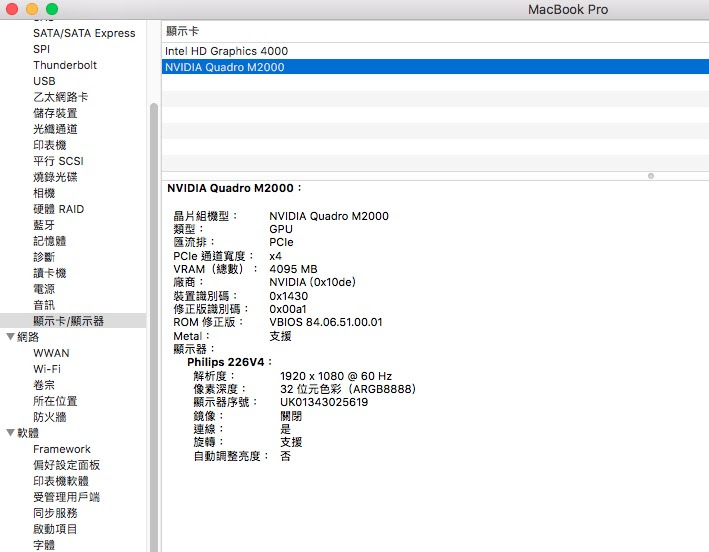The width and height of the screenshot is (709, 552).
Task: Click PCIe lane width value x4
Action: 275,256
